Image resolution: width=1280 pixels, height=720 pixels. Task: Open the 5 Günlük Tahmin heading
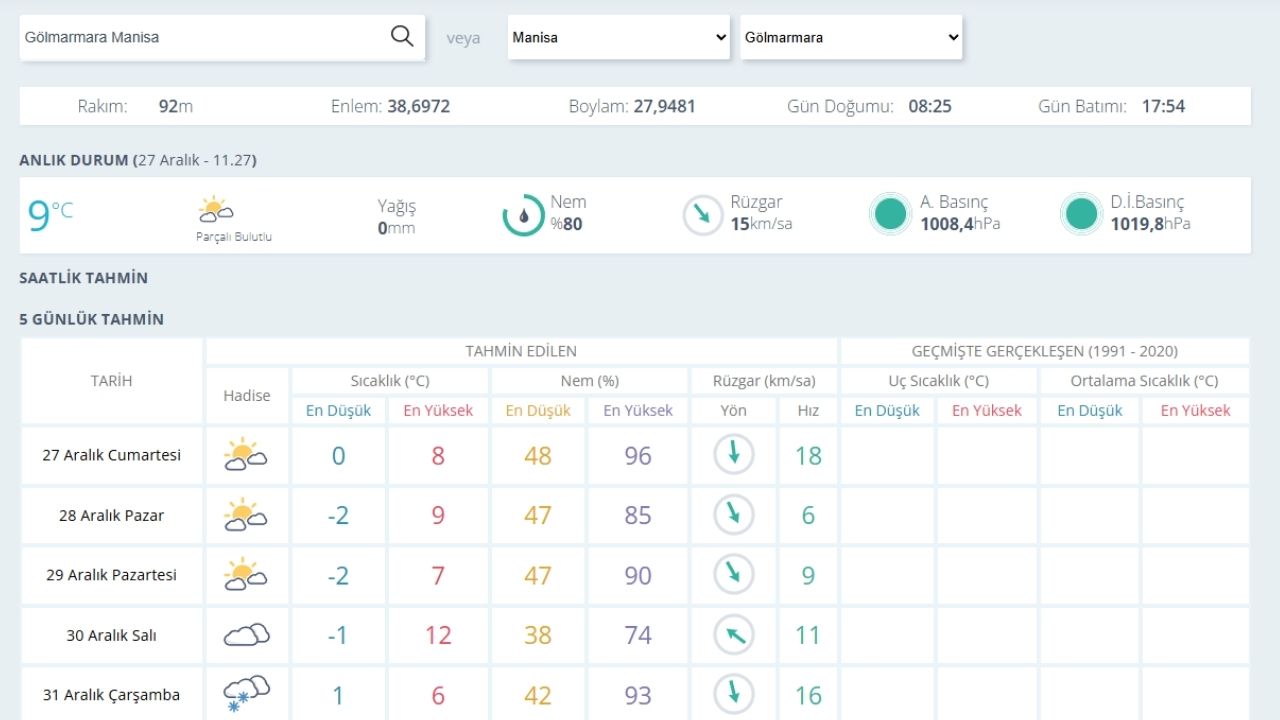[x=92, y=320]
